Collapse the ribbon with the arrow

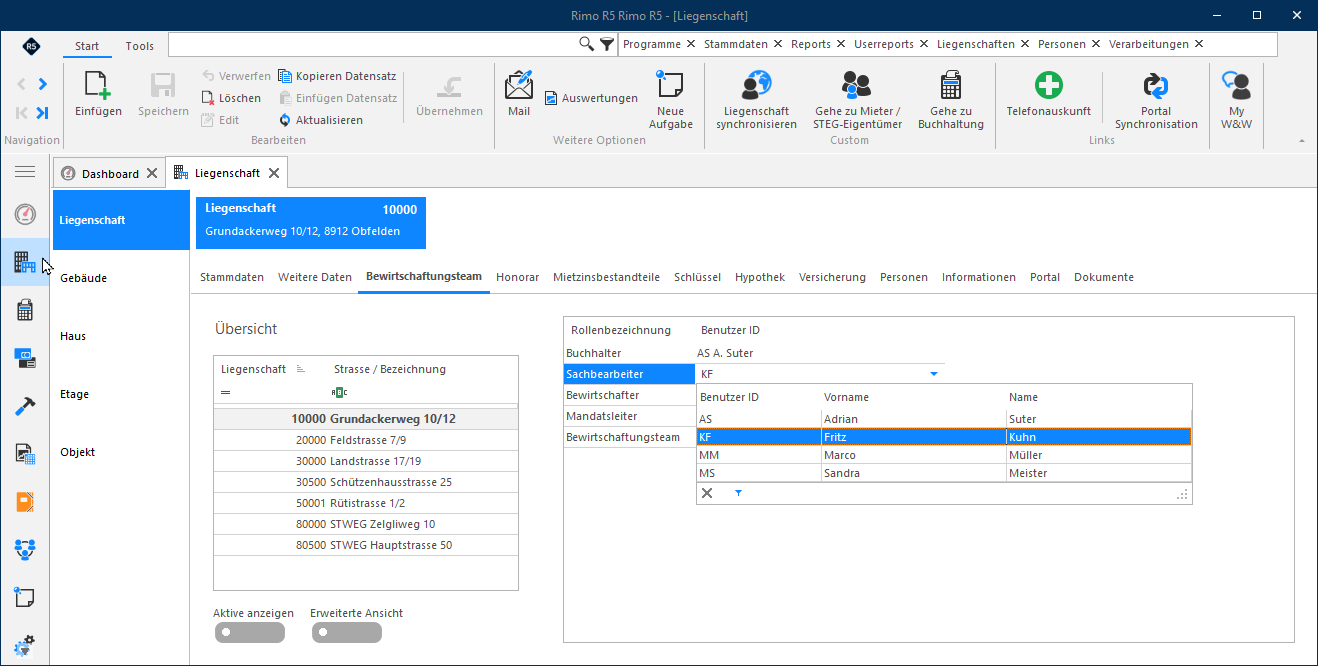(x=1302, y=141)
